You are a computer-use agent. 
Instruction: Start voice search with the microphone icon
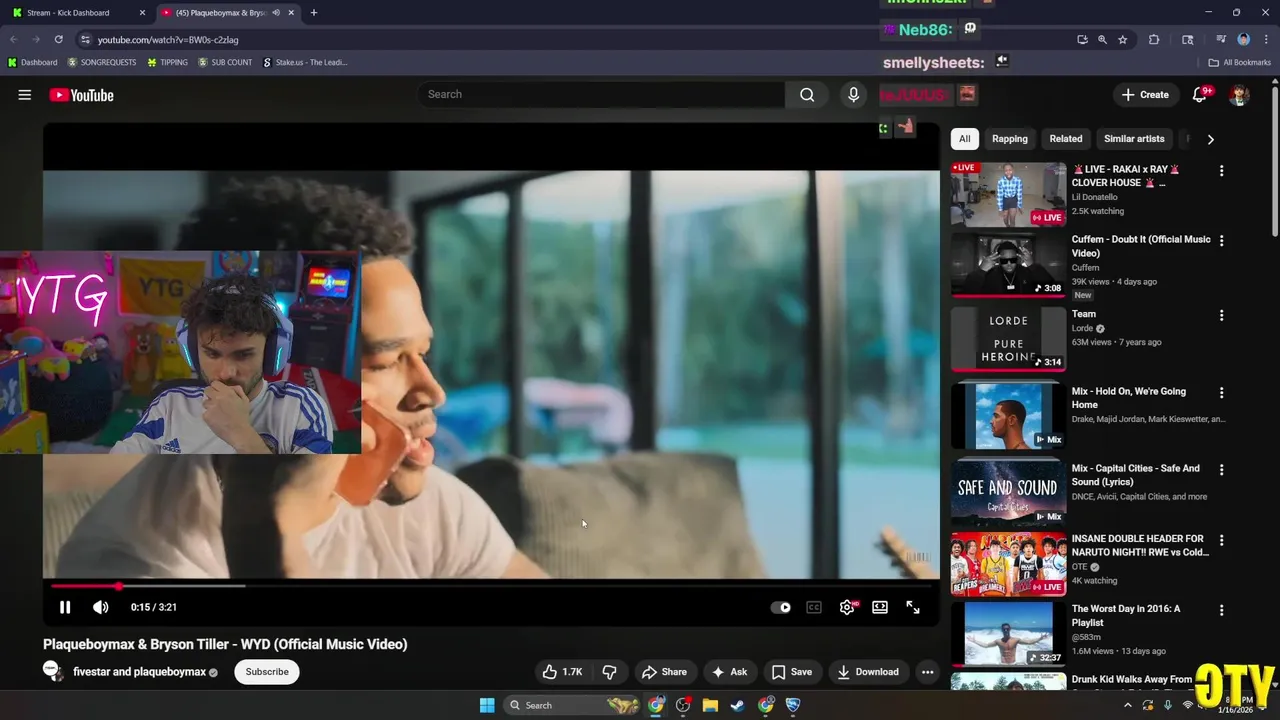coord(853,94)
